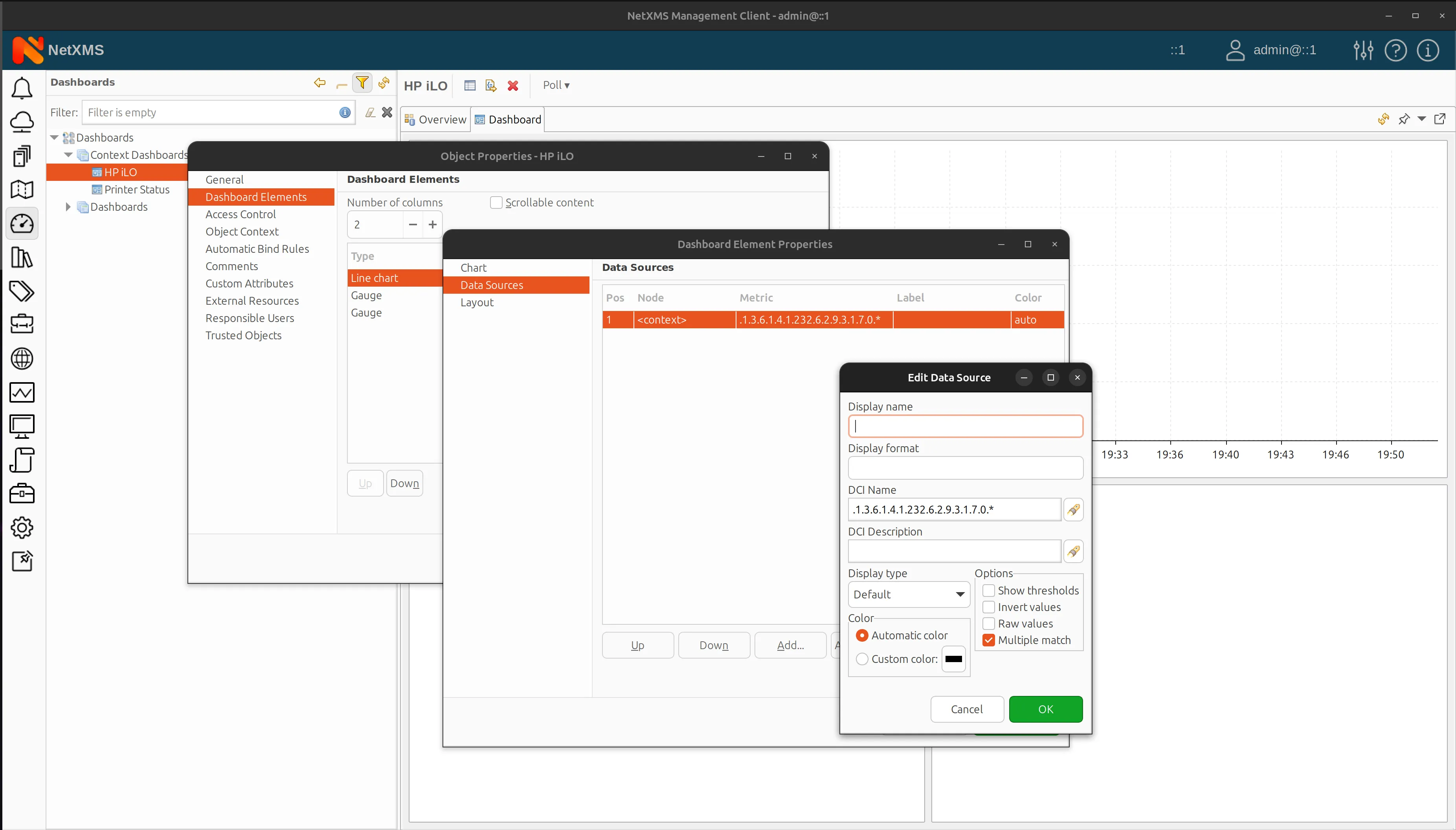Click the Dashboards gauge icon in sidebar

22,223
